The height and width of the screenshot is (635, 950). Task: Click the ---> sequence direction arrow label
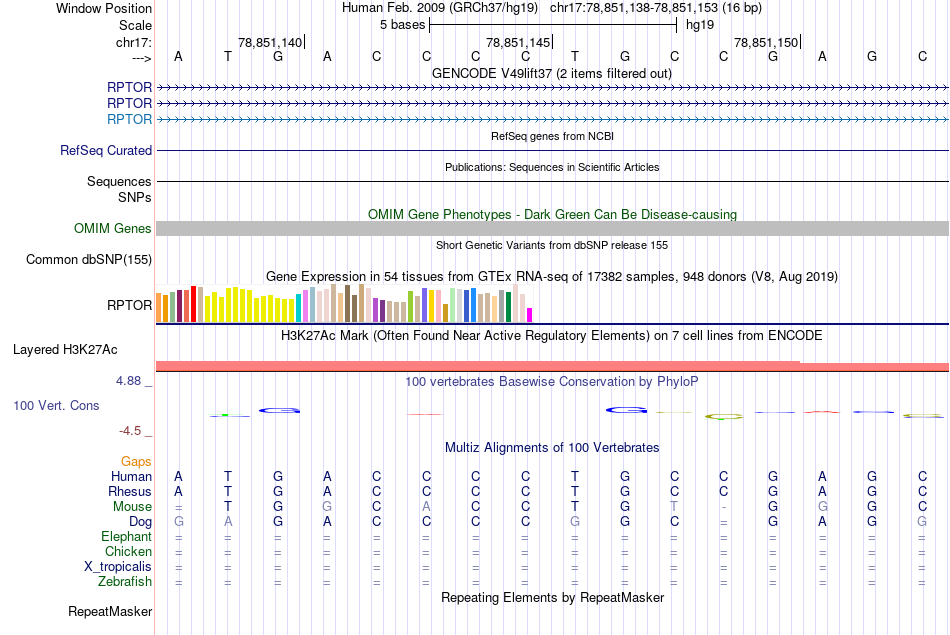tap(141, 58)
